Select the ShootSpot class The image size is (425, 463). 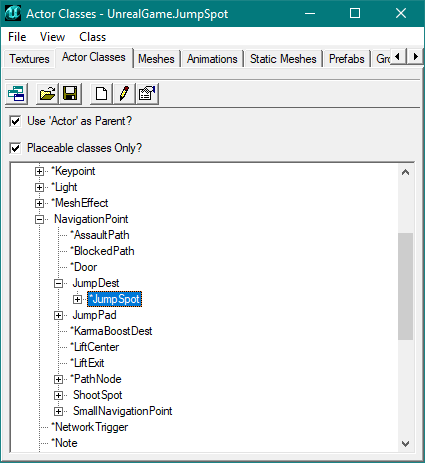click(97, 395)
